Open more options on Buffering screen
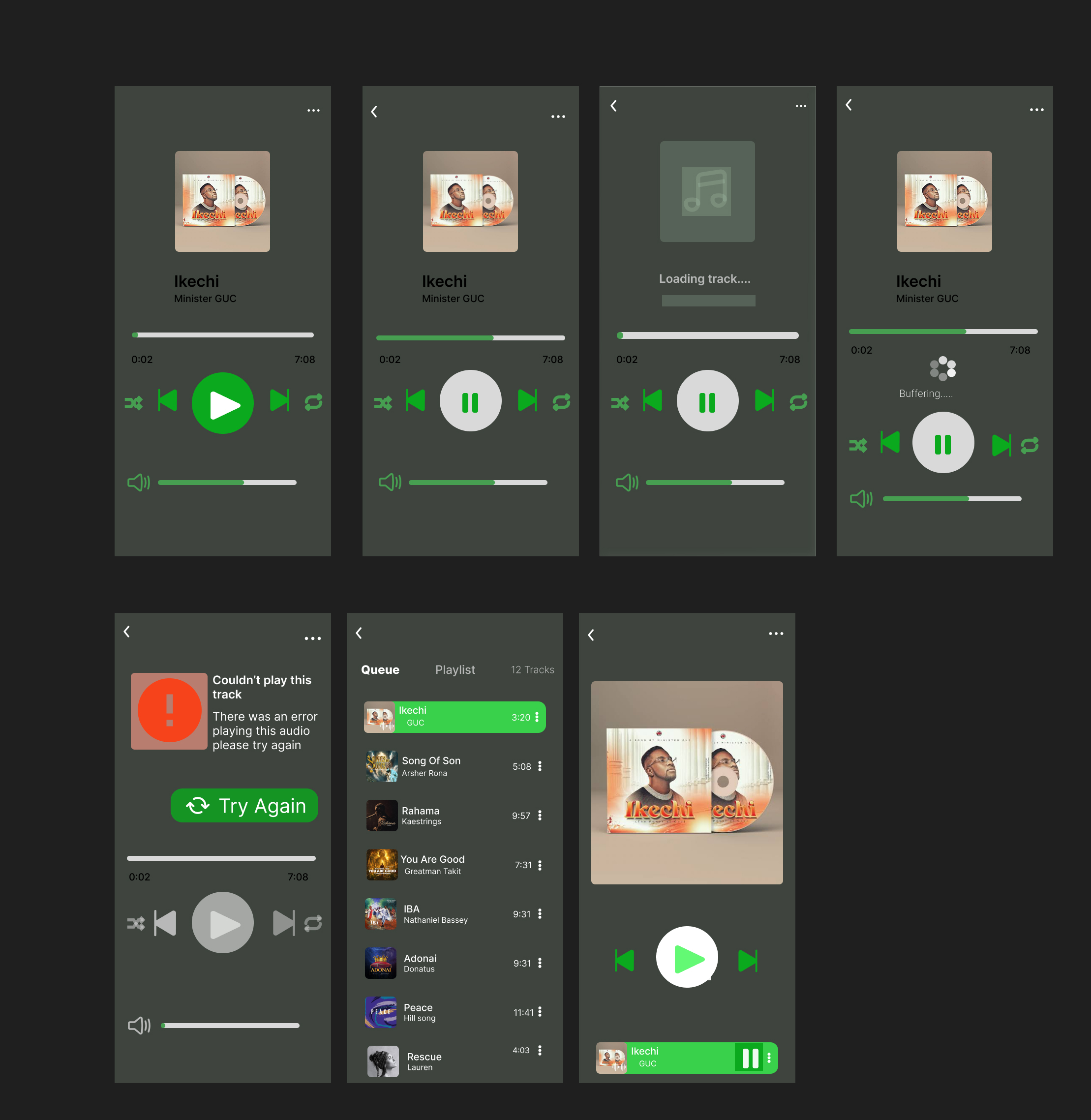The image size is (1091, 1120). (x=1036, y=109)
